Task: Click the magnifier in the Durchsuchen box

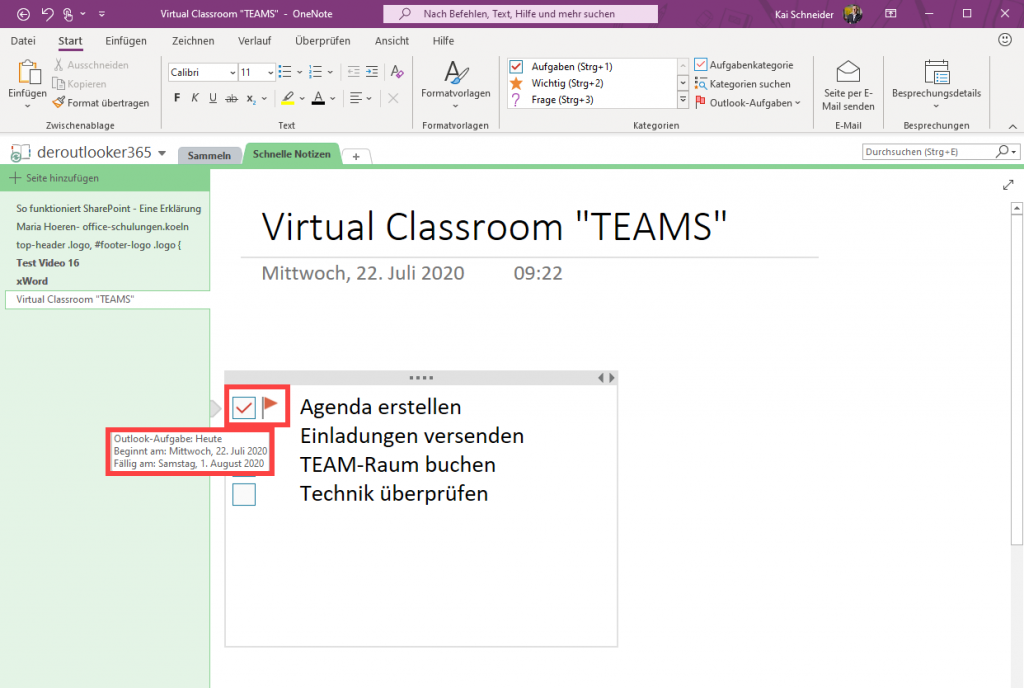Action: pos(1002,151)
